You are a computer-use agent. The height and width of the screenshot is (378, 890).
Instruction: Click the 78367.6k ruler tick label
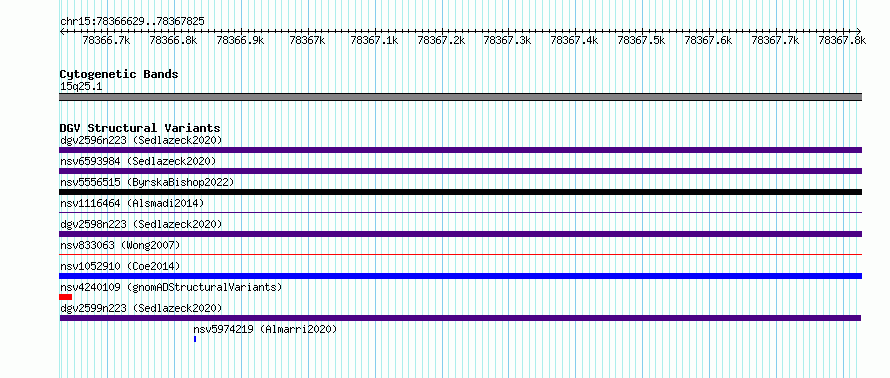point(708,40)
